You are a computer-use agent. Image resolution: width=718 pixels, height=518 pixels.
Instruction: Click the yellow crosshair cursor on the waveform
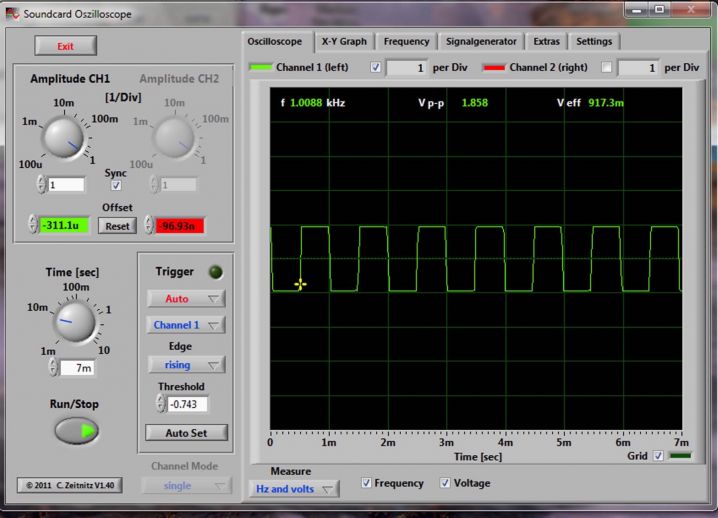coord(300,284)
